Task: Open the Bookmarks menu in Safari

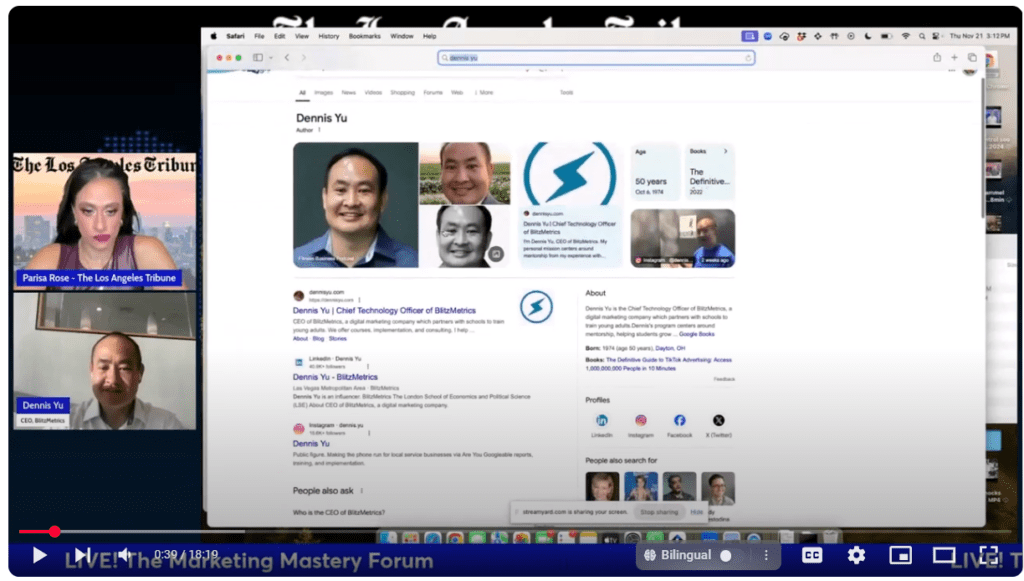Action: point(364,36)
